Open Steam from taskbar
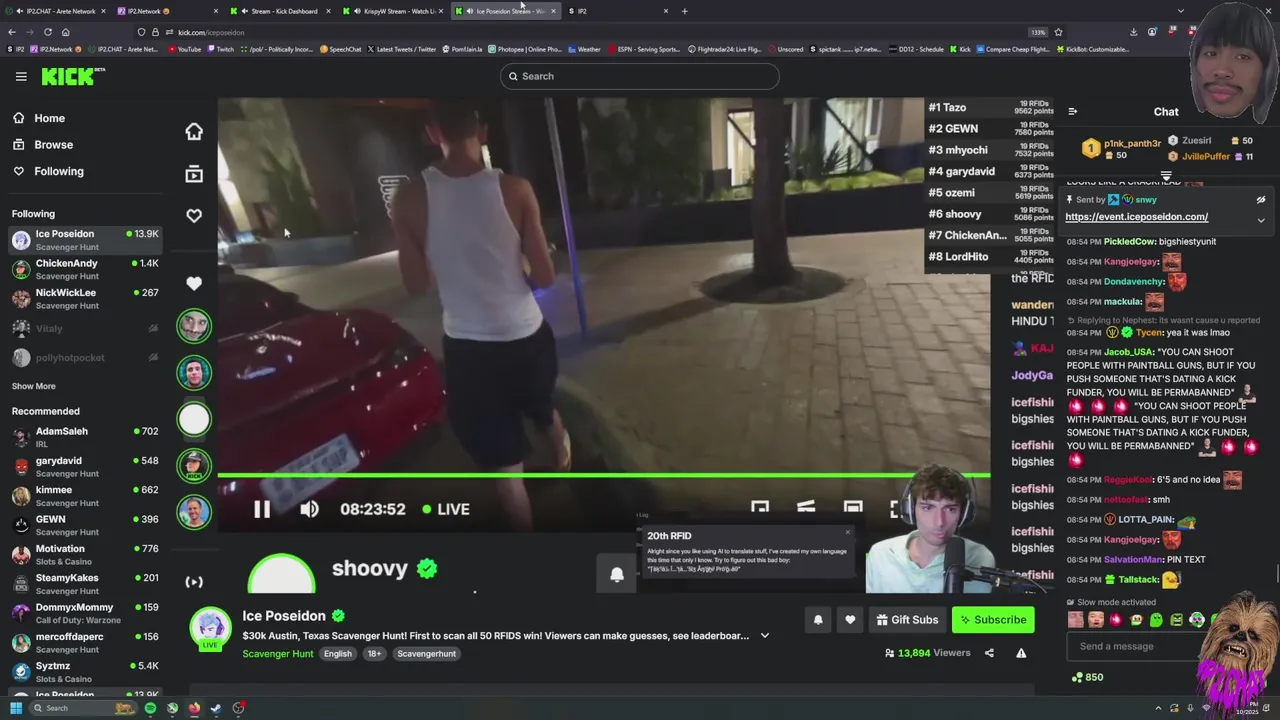The height and width of the screenshot is (720, 1280). click(x=216, y=708)
